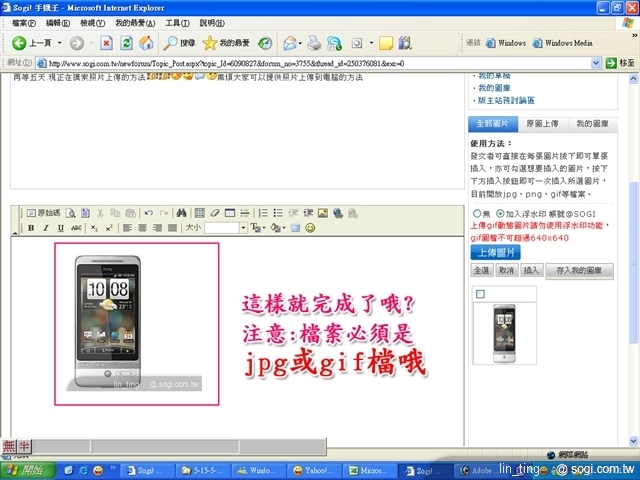This screenshot has height=480, width=640.
Task: Toggle bold formatting
Action: coord(31,228)
